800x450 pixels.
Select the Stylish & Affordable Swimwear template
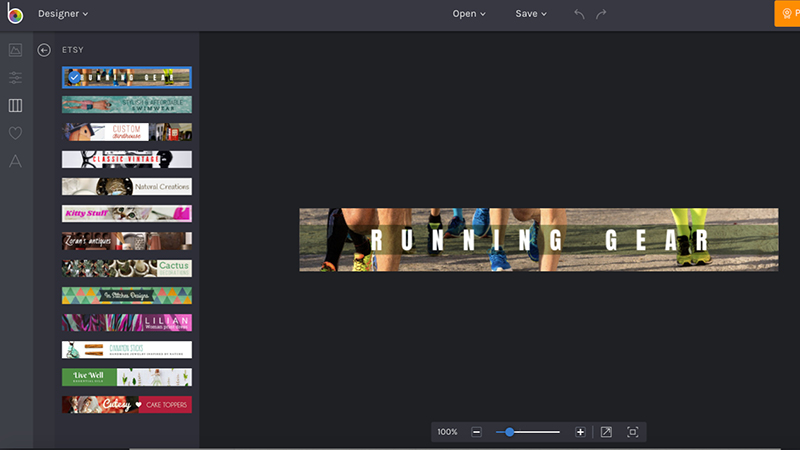coord(127,105)
